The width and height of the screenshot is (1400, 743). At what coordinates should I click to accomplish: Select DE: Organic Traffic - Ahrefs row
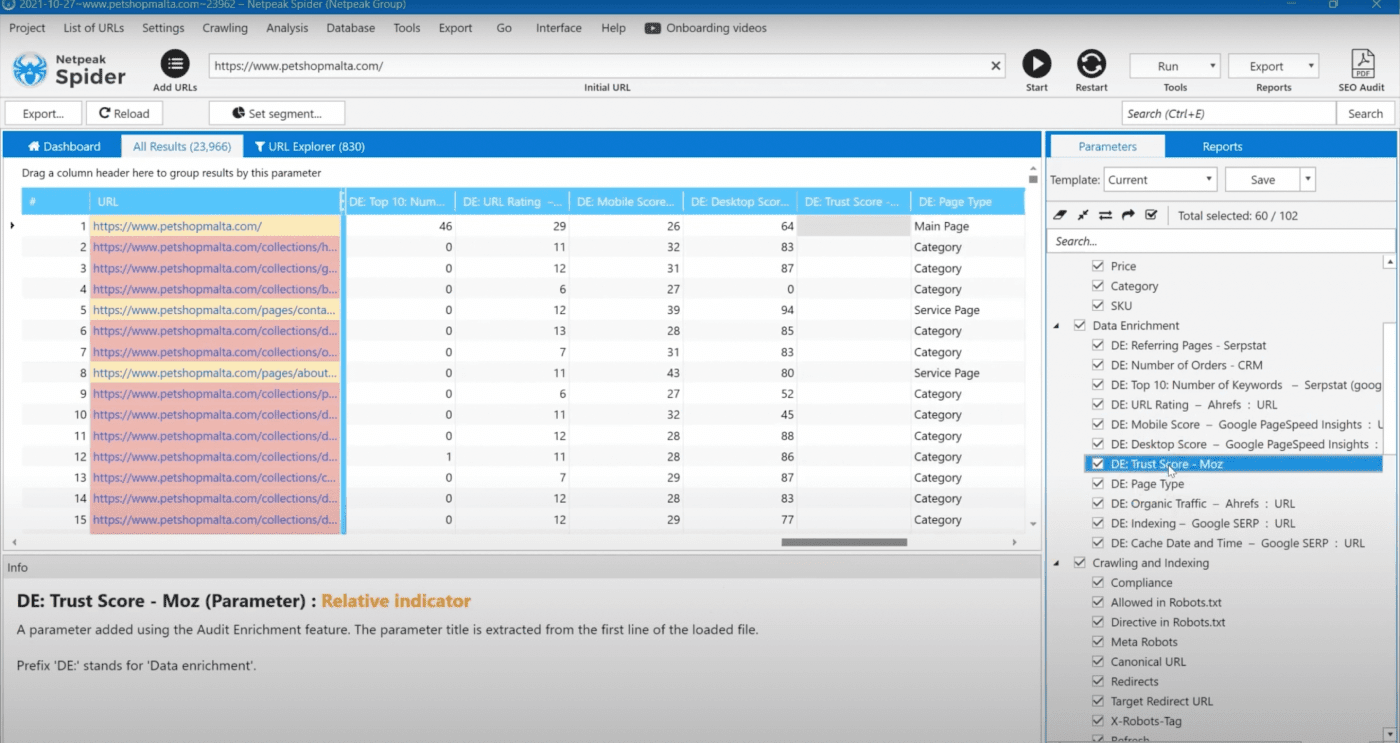tap(1203, 504)
